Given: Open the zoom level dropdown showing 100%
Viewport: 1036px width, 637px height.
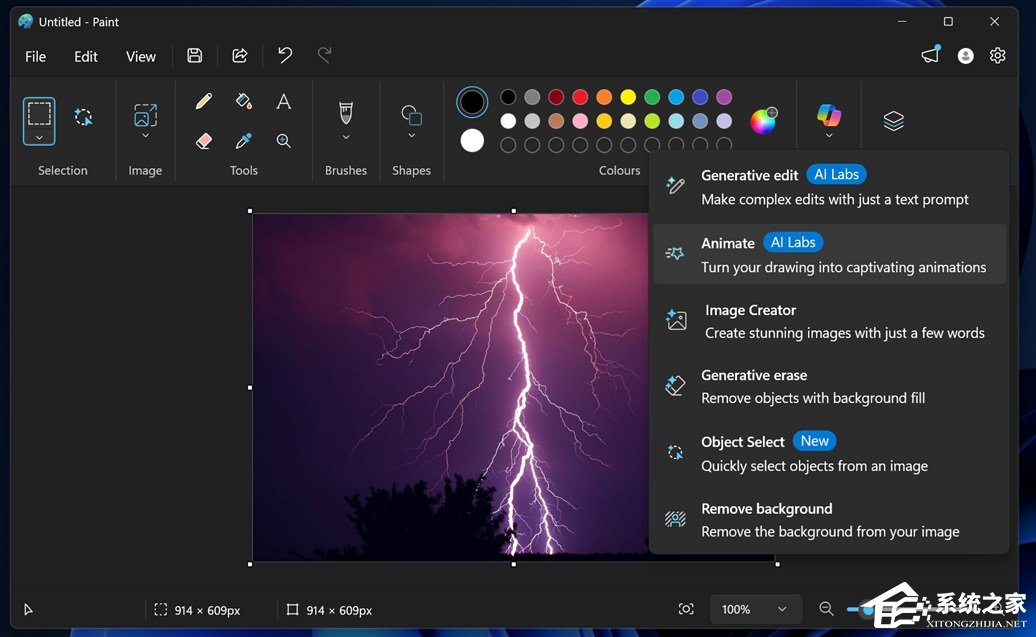Looking at the screenshot, I should click(x=755, y=609).
